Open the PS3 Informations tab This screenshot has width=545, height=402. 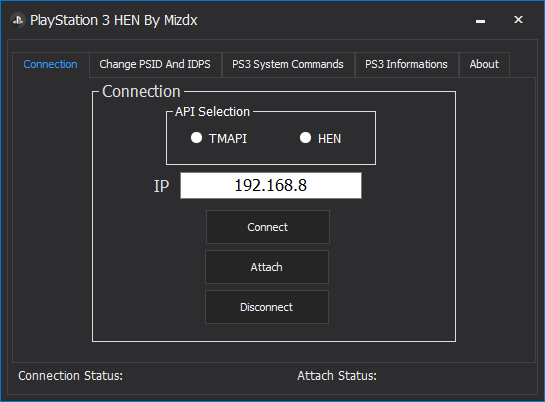click(406, 64)
